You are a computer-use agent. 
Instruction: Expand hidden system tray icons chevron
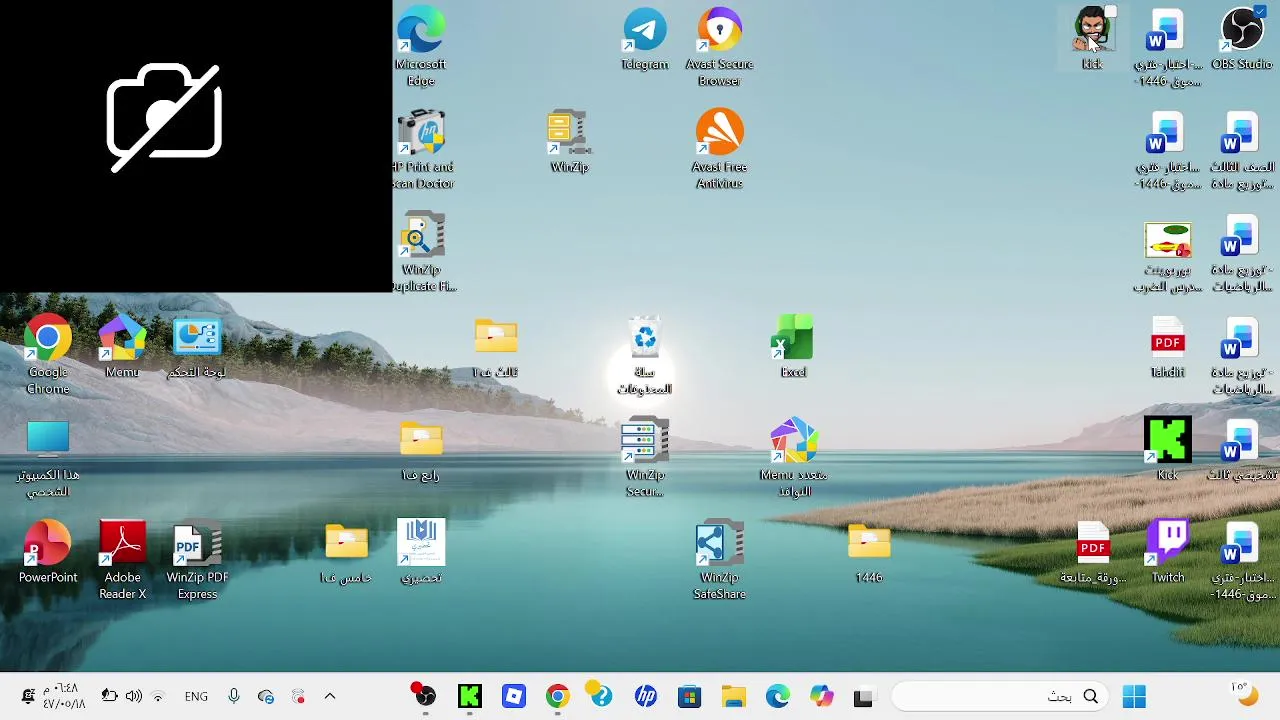330,696
